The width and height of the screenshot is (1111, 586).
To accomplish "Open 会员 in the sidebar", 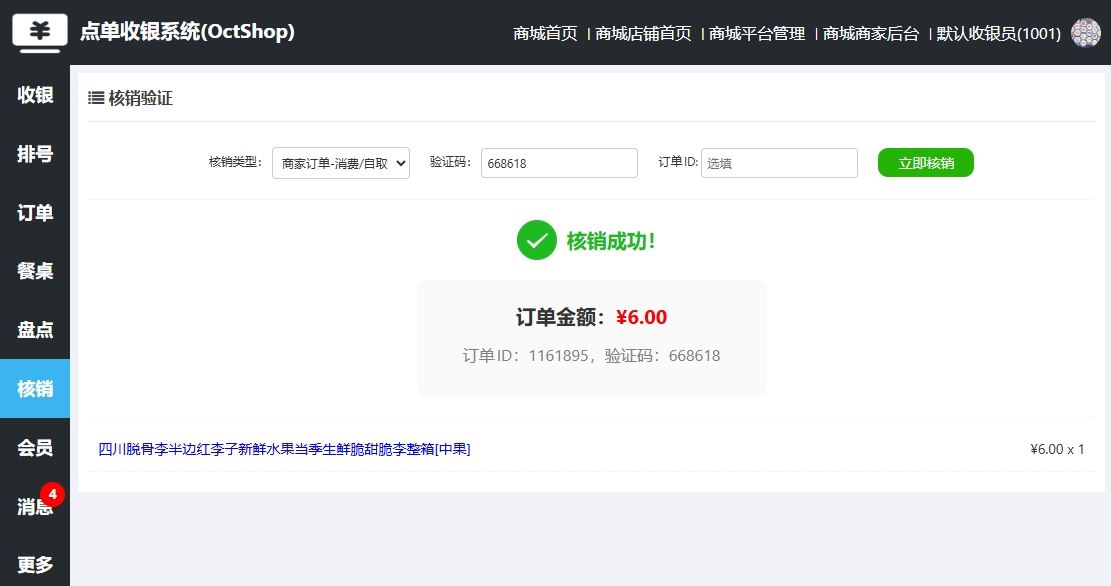I will click(x=35, y=447).
